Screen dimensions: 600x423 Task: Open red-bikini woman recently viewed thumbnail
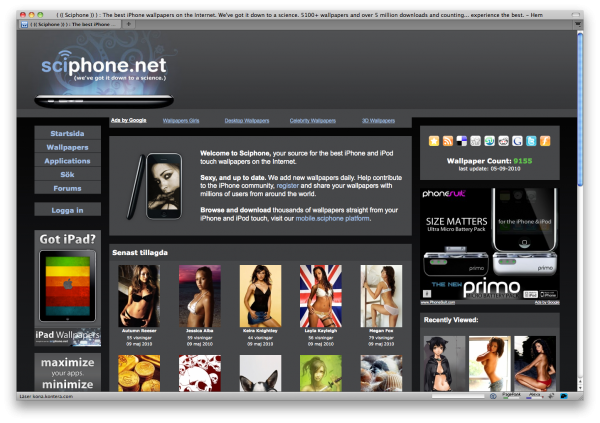(535, 363)
